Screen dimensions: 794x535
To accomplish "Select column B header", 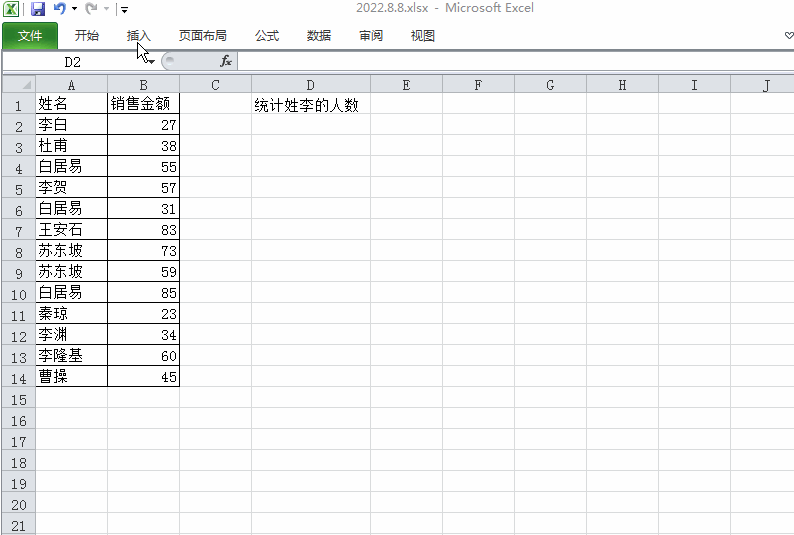I will [143, 85].
